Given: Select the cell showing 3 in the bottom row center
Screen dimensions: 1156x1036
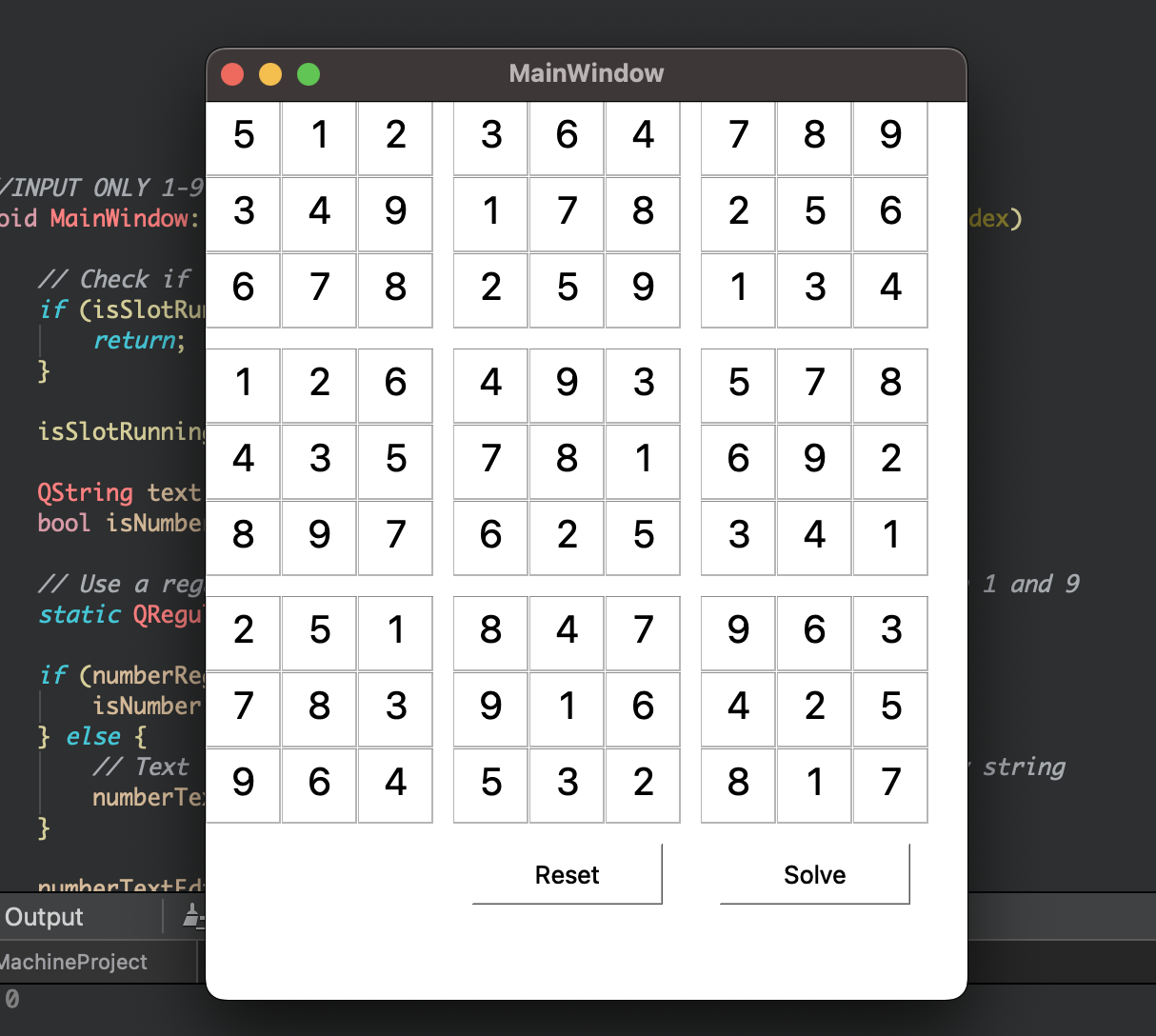Looking at the screenshot, I should pos(567,785).
